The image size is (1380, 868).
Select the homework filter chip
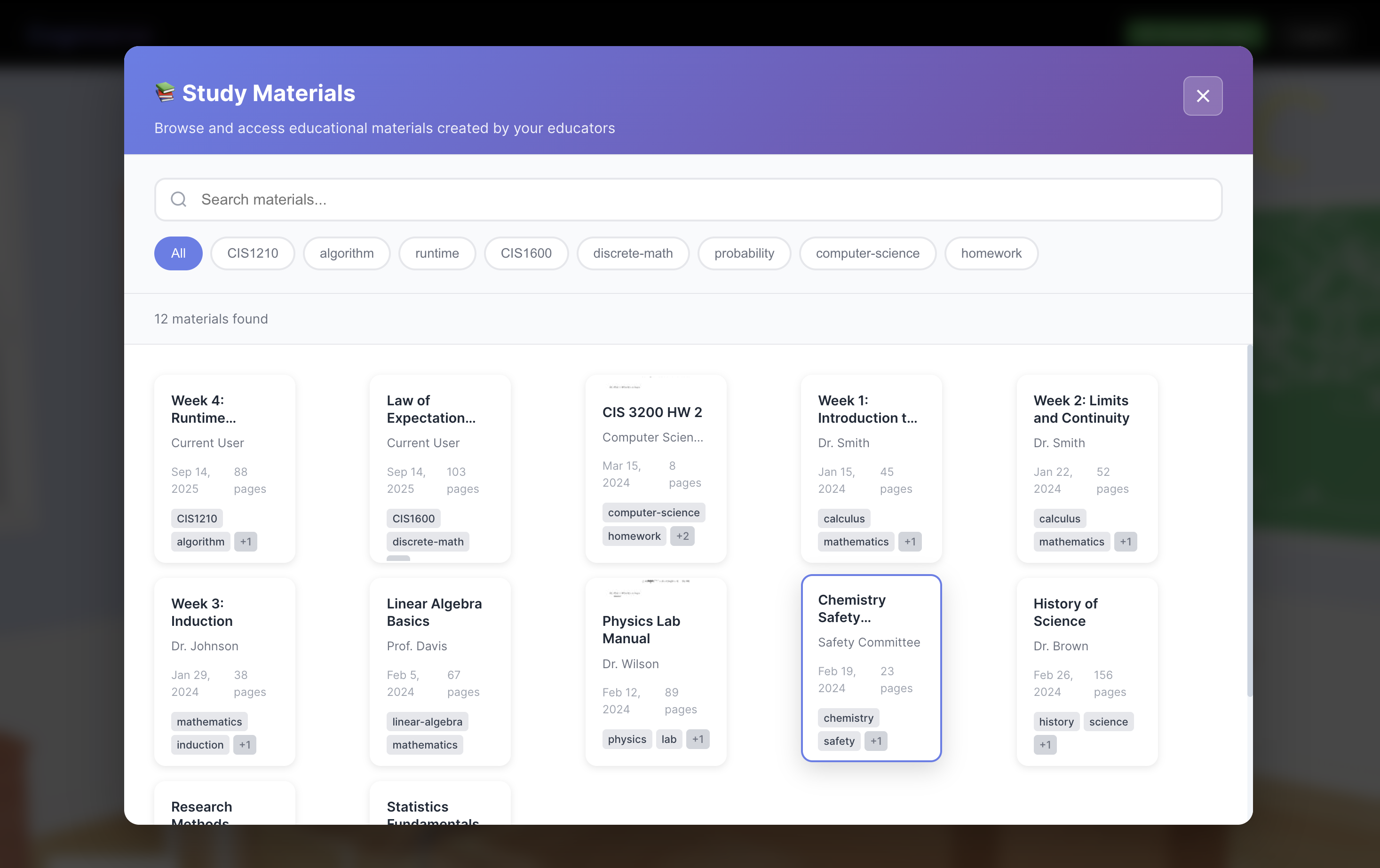pyautogui.click(x=991, y=253)
